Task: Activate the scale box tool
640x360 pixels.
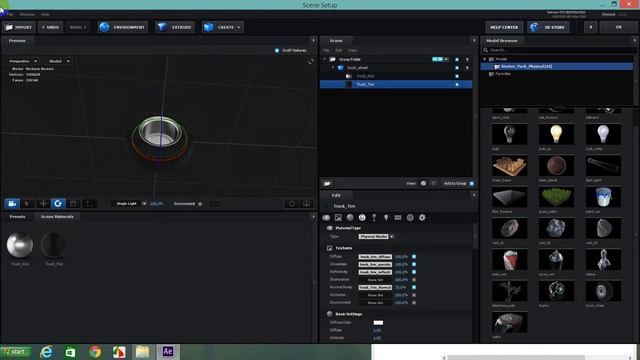Action: [x=73, y=203]
